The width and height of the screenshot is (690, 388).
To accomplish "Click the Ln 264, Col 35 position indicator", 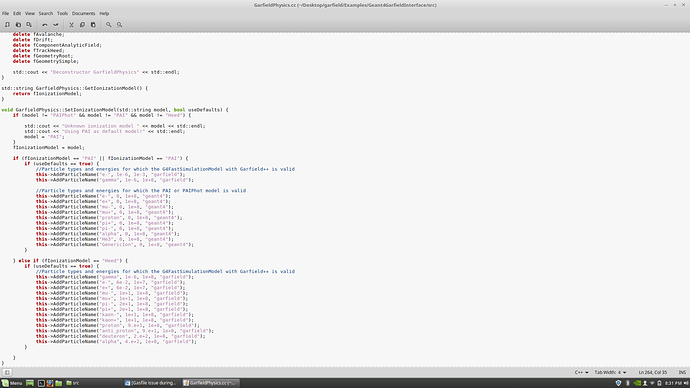I will tap(653, 372).
